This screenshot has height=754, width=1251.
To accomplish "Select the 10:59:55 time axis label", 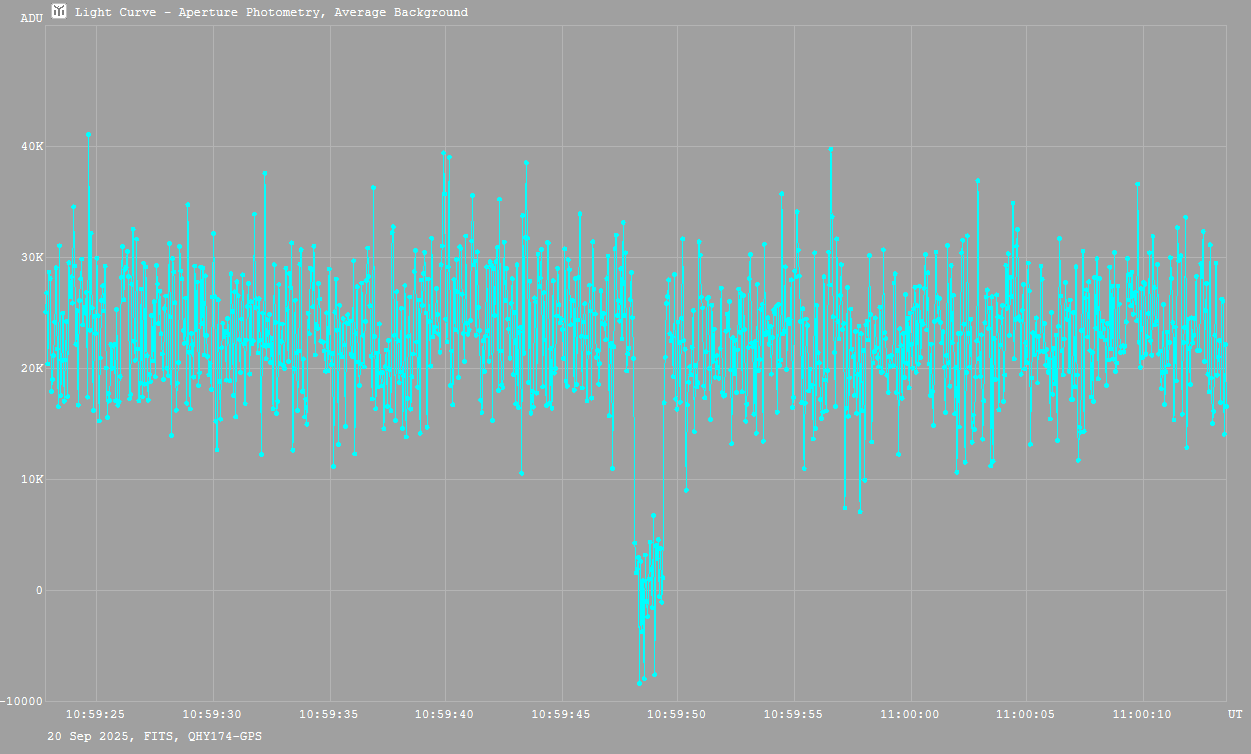I will [793, 715].
